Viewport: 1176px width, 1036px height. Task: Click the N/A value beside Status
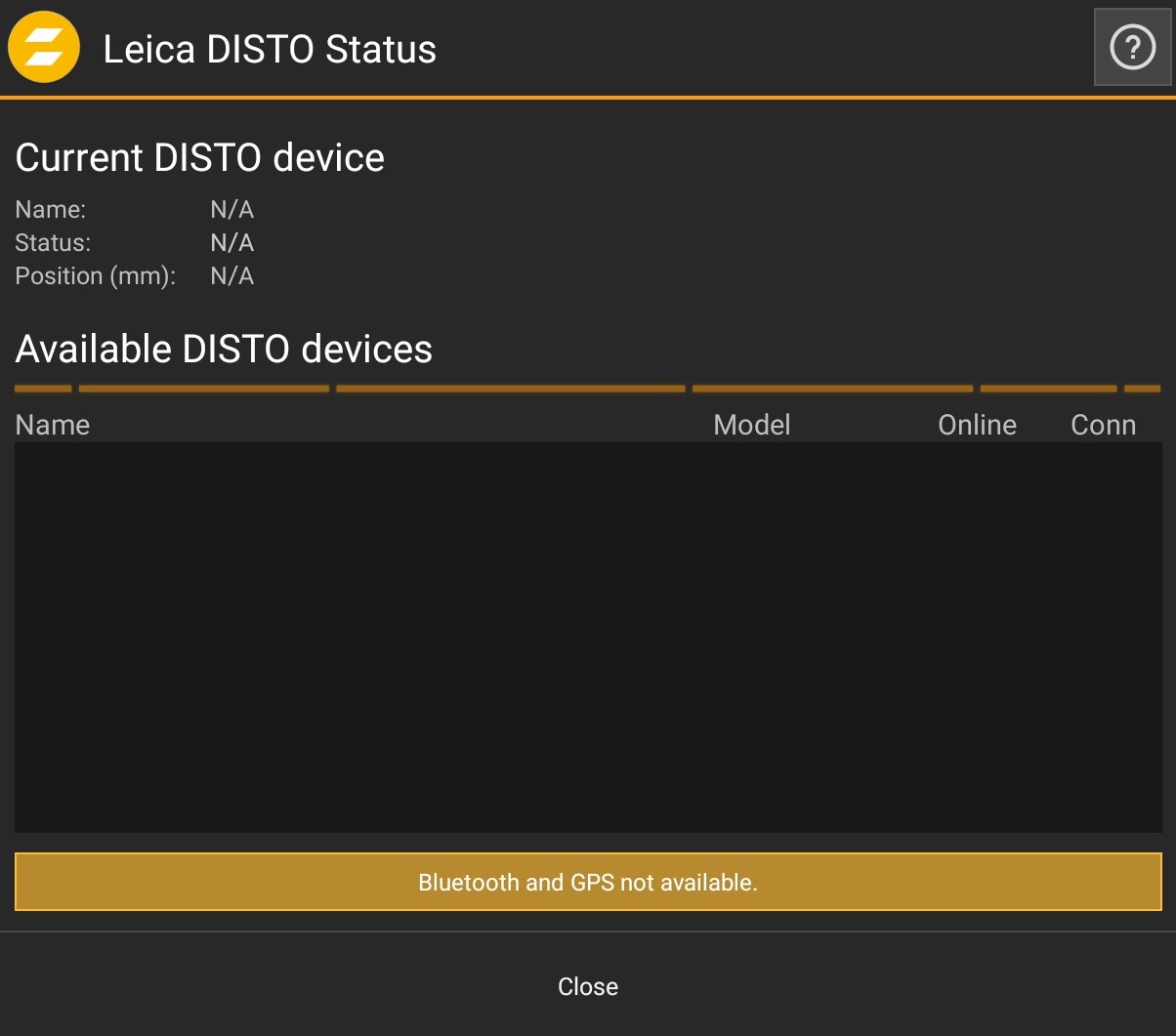coord(231,243)
